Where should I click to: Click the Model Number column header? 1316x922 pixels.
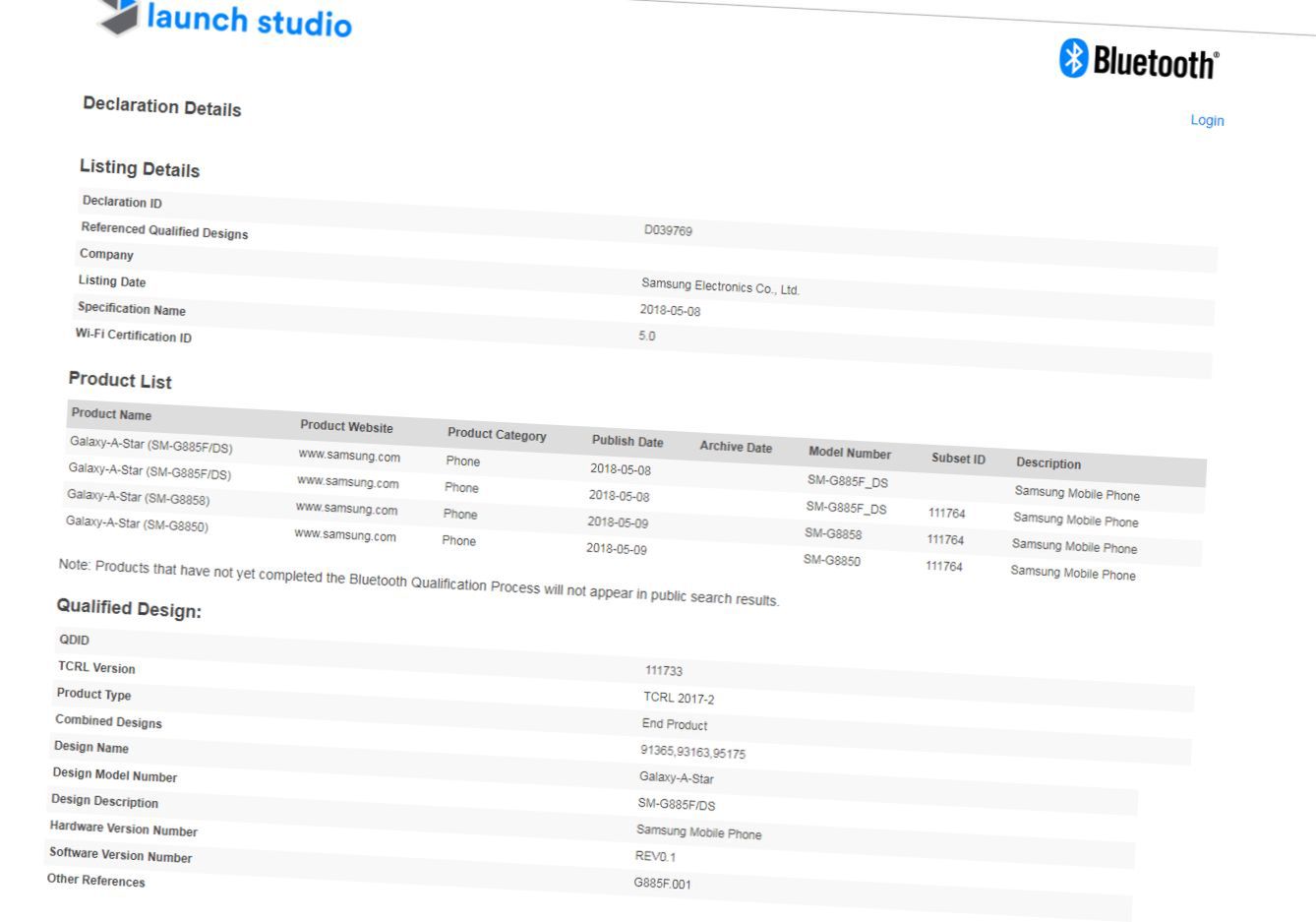(x=850, y=453)
